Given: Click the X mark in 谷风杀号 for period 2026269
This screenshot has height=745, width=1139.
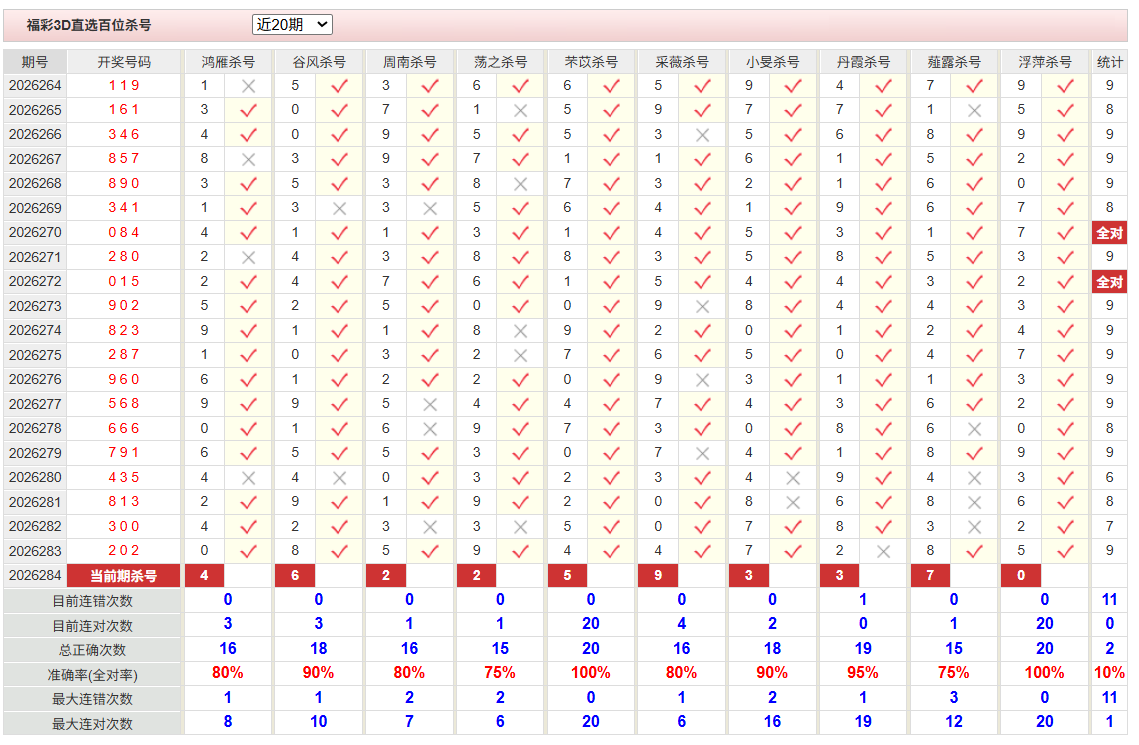Looking at the screenshot, I should click(339, 208).
